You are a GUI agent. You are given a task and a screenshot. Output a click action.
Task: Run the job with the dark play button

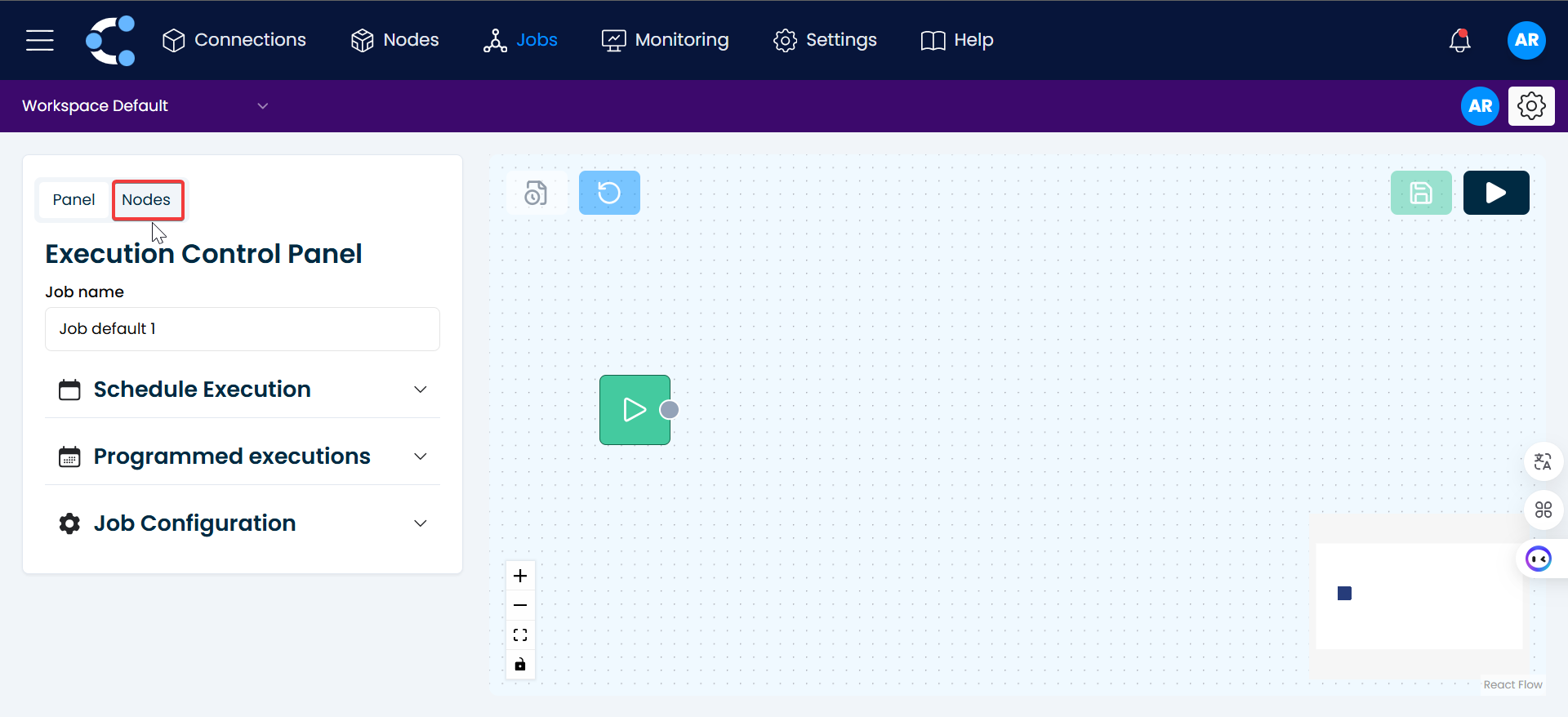pyautogui.click(x=1495, y=193)
